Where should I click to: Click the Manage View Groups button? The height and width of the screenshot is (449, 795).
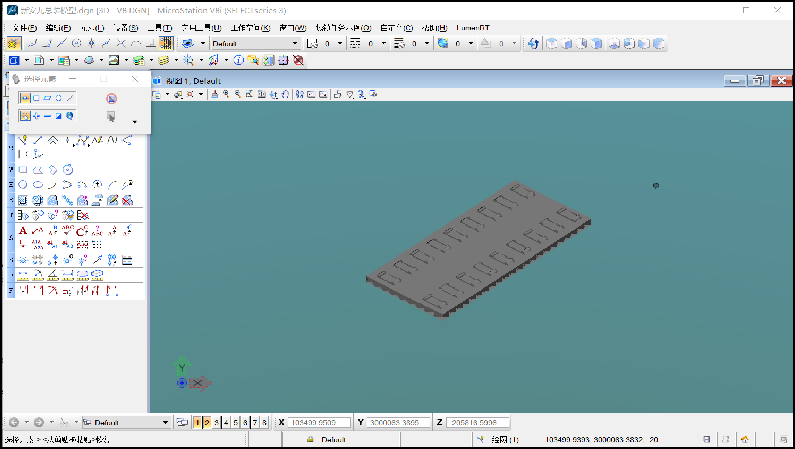coord(182,422)
